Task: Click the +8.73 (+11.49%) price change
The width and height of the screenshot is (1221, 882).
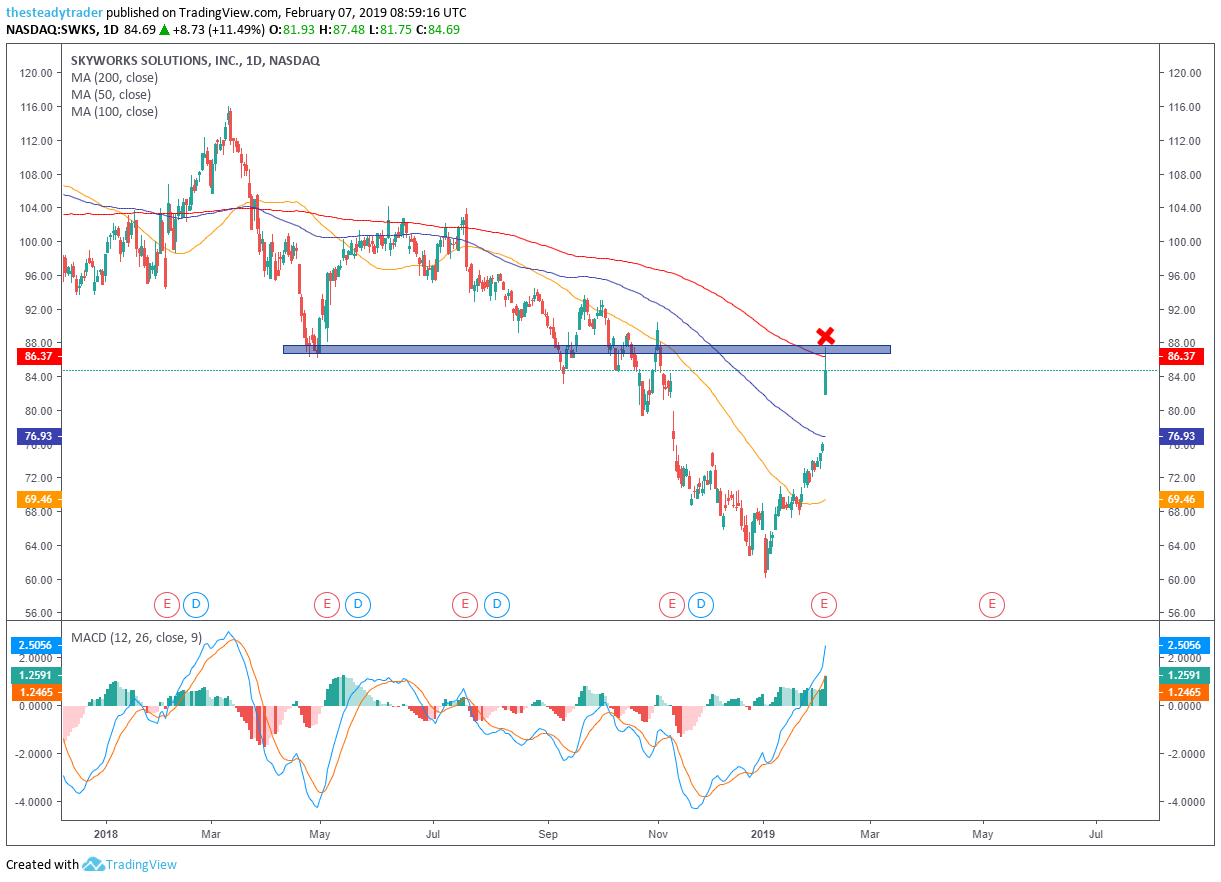Action: pyautogui.click(x=217, y=30)
